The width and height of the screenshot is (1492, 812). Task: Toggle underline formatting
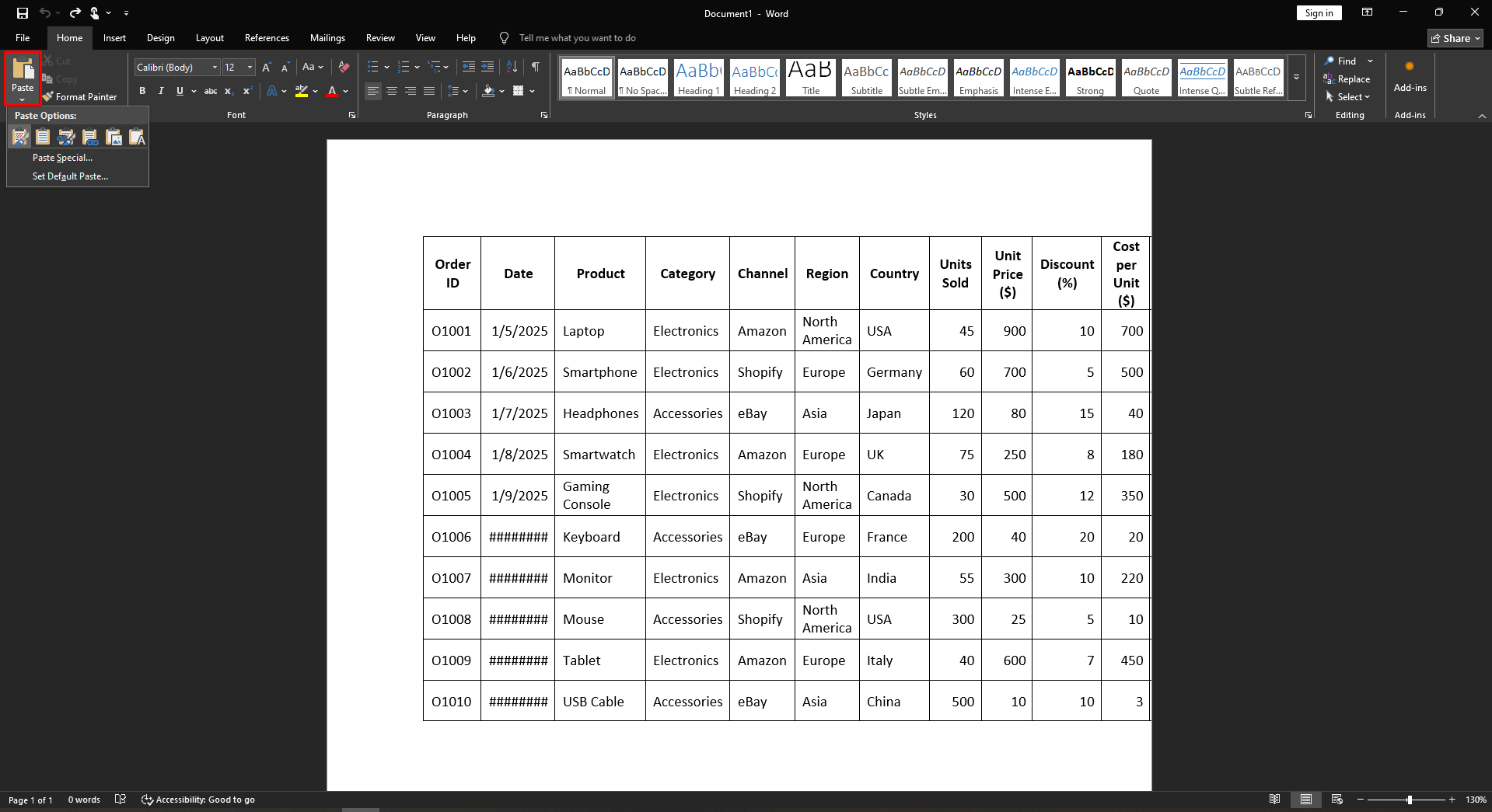(x=180, y=91)
